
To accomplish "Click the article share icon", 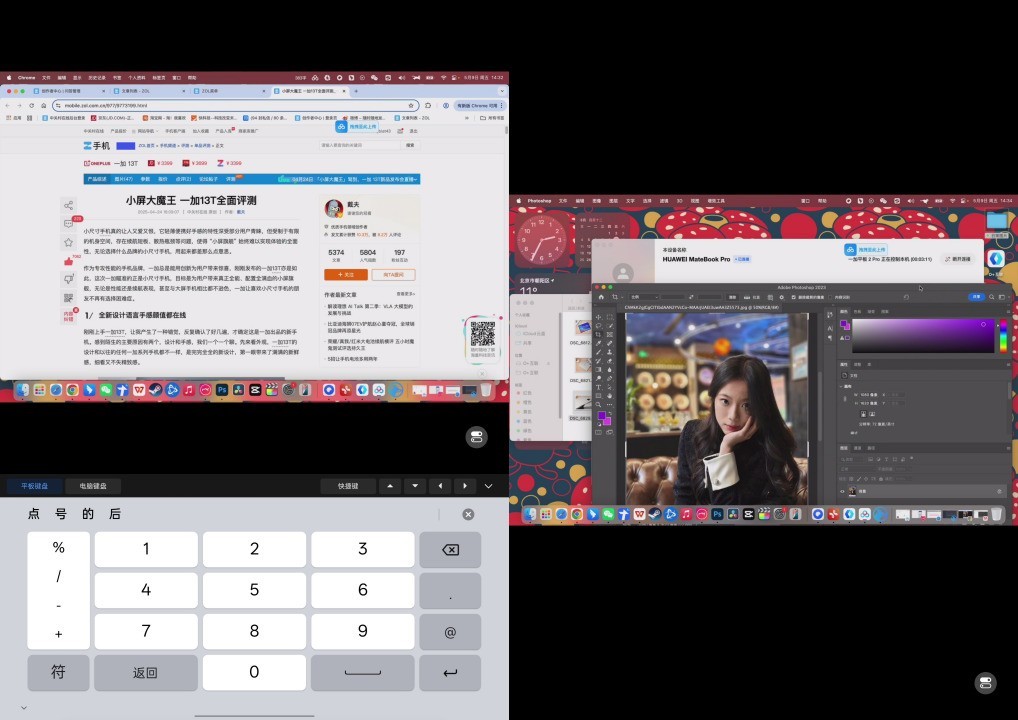I will [68, 206].
